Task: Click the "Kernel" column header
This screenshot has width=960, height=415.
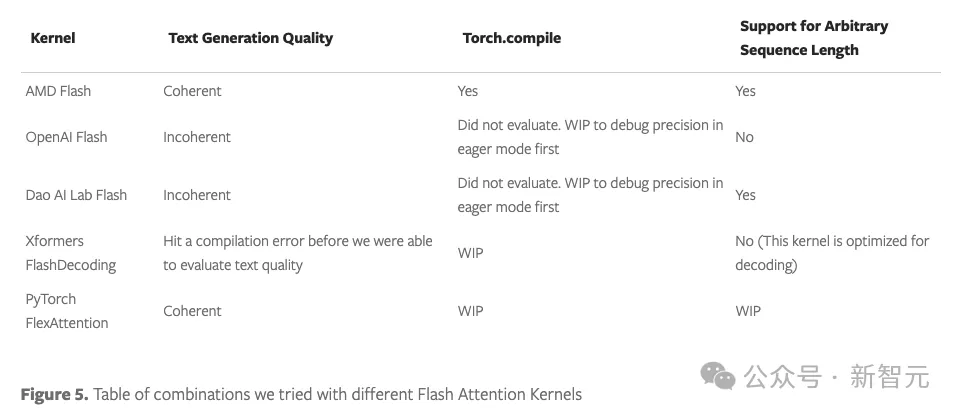Action: (x=53, y=38)
